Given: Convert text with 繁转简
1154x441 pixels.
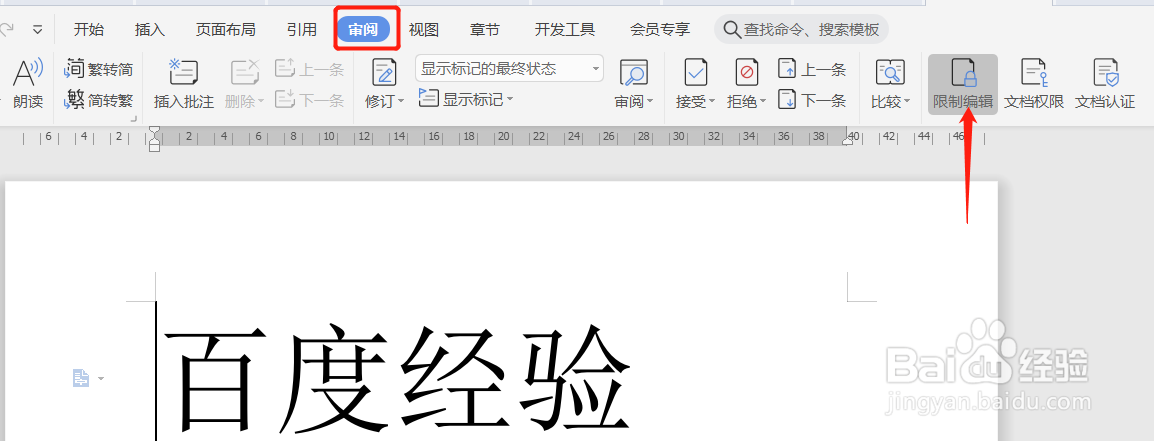Looking at the screenshot, I should [99, 69].
